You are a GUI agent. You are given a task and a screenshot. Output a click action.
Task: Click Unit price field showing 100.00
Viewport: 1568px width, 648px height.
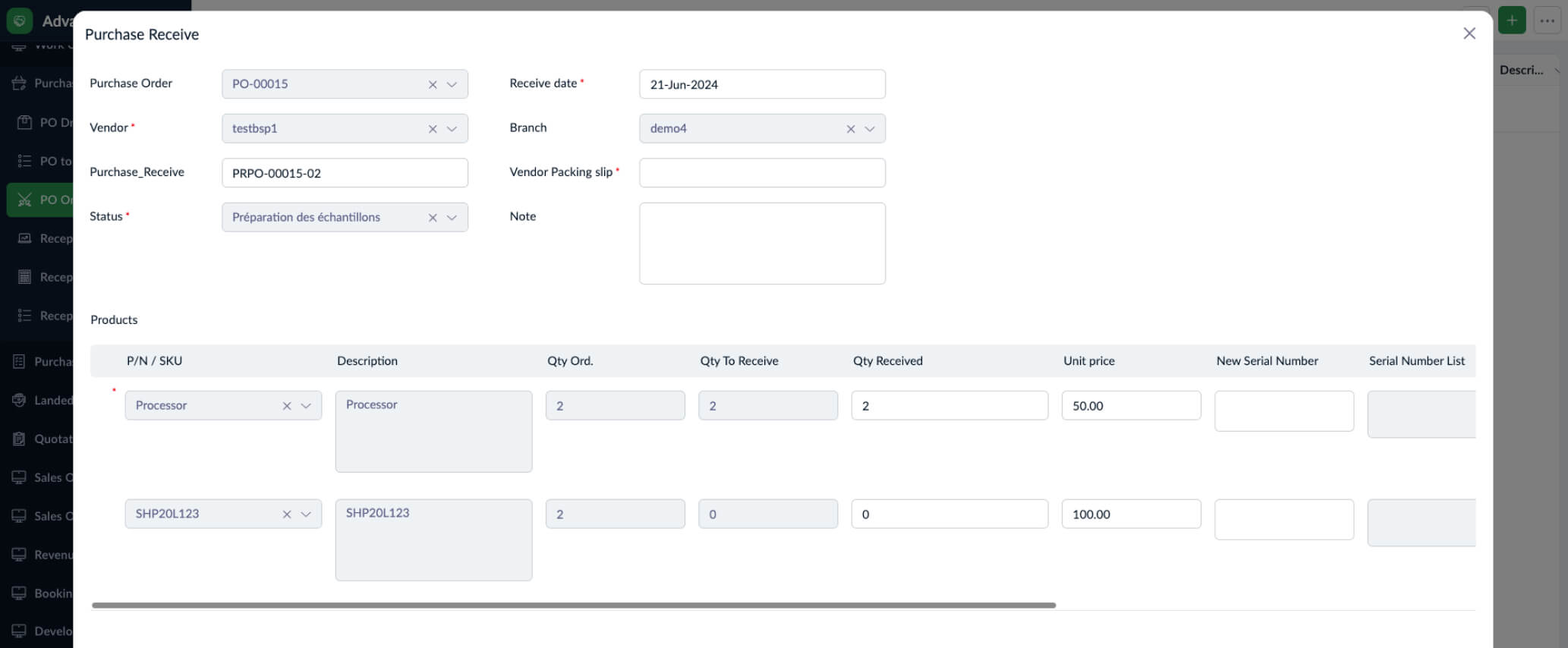pyautogui.click(x=1130, y=514)
